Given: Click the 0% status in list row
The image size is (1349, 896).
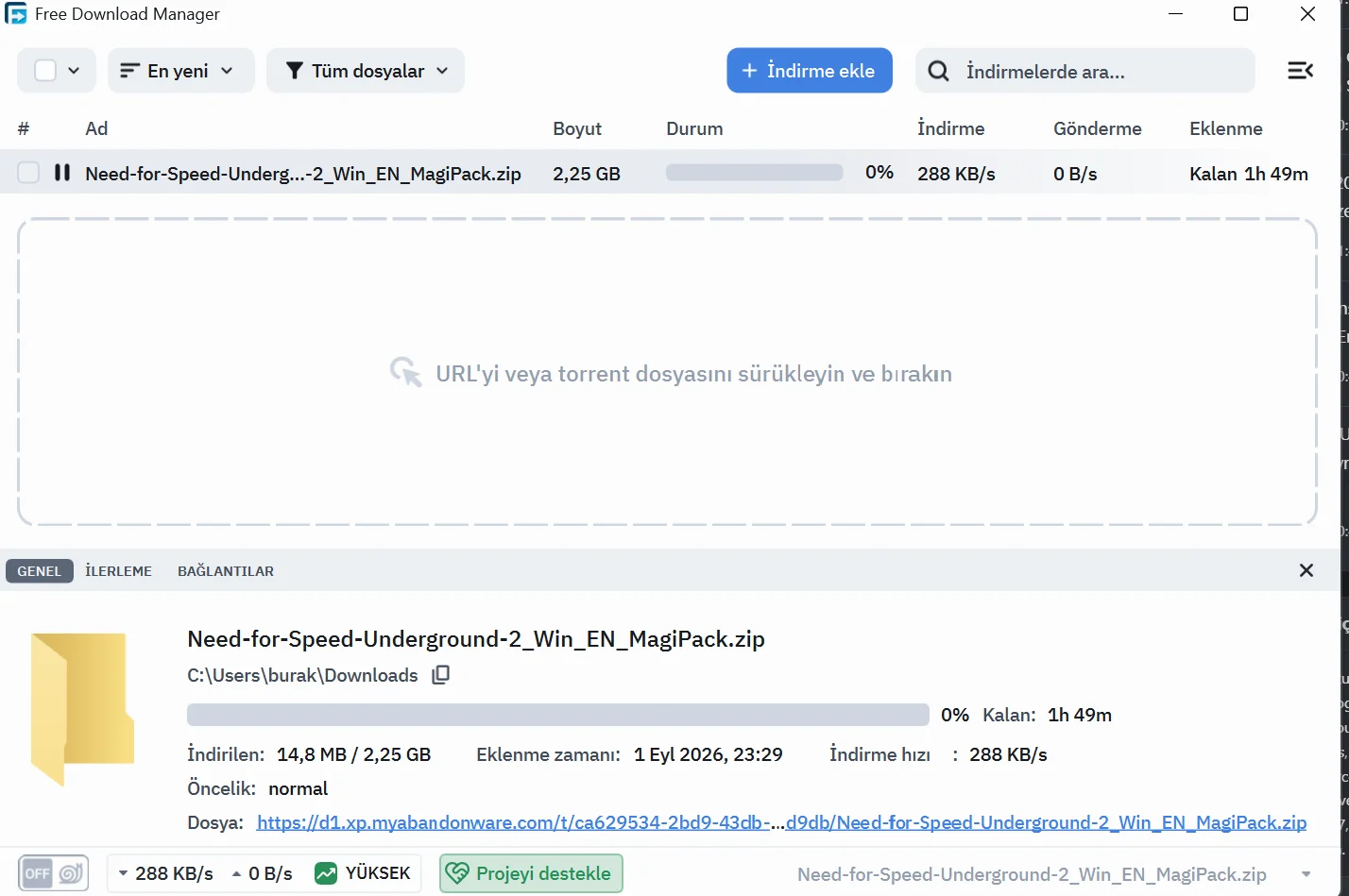Looking at the screenshot, I should [x=879, y=173].
